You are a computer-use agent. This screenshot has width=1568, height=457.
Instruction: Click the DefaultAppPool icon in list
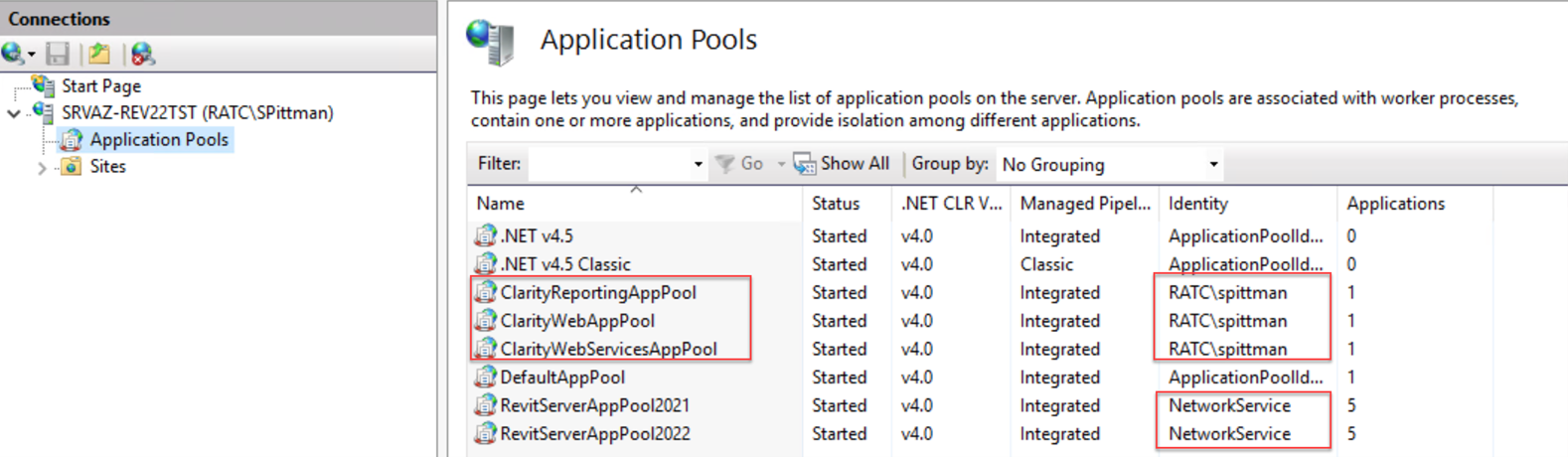tap(485, 378)
